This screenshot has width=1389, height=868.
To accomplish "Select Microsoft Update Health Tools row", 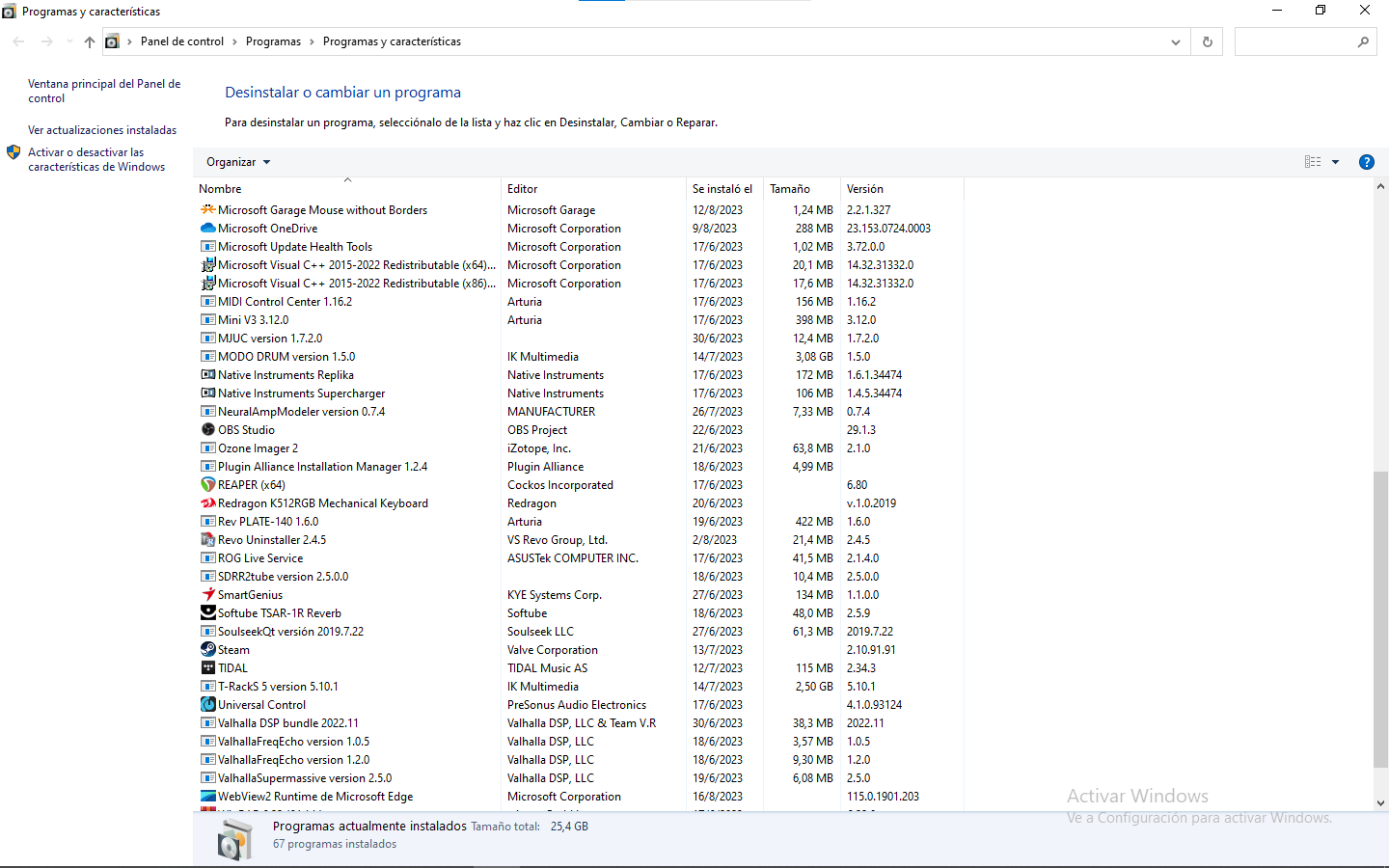I will (581, 247).
